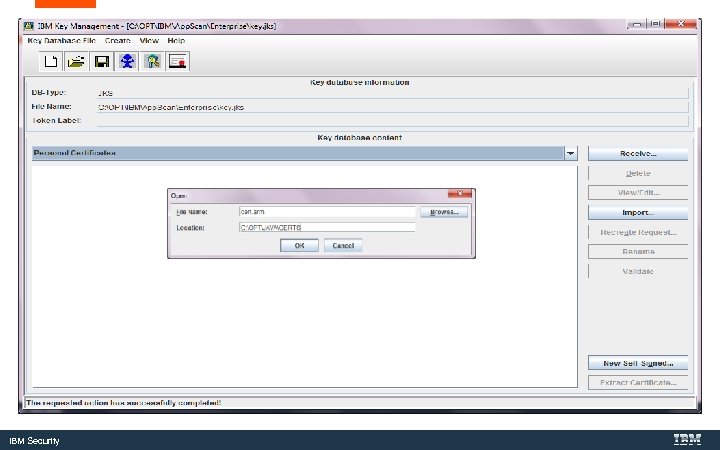The image size is (720, 450).
Task: Click Cancel in the Open dialog
Action: (343, 245)
